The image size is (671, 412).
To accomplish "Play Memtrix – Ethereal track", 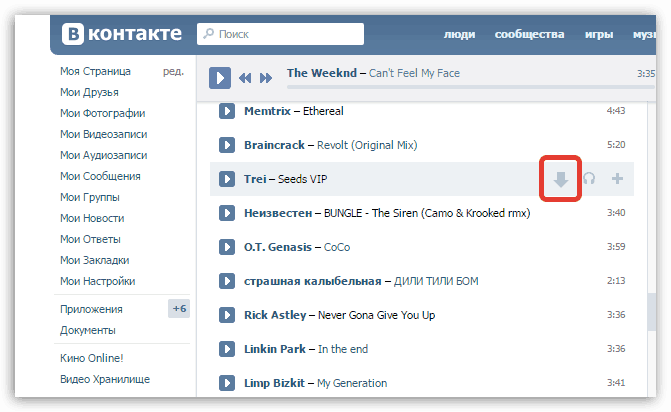I will tap(226, 111).
